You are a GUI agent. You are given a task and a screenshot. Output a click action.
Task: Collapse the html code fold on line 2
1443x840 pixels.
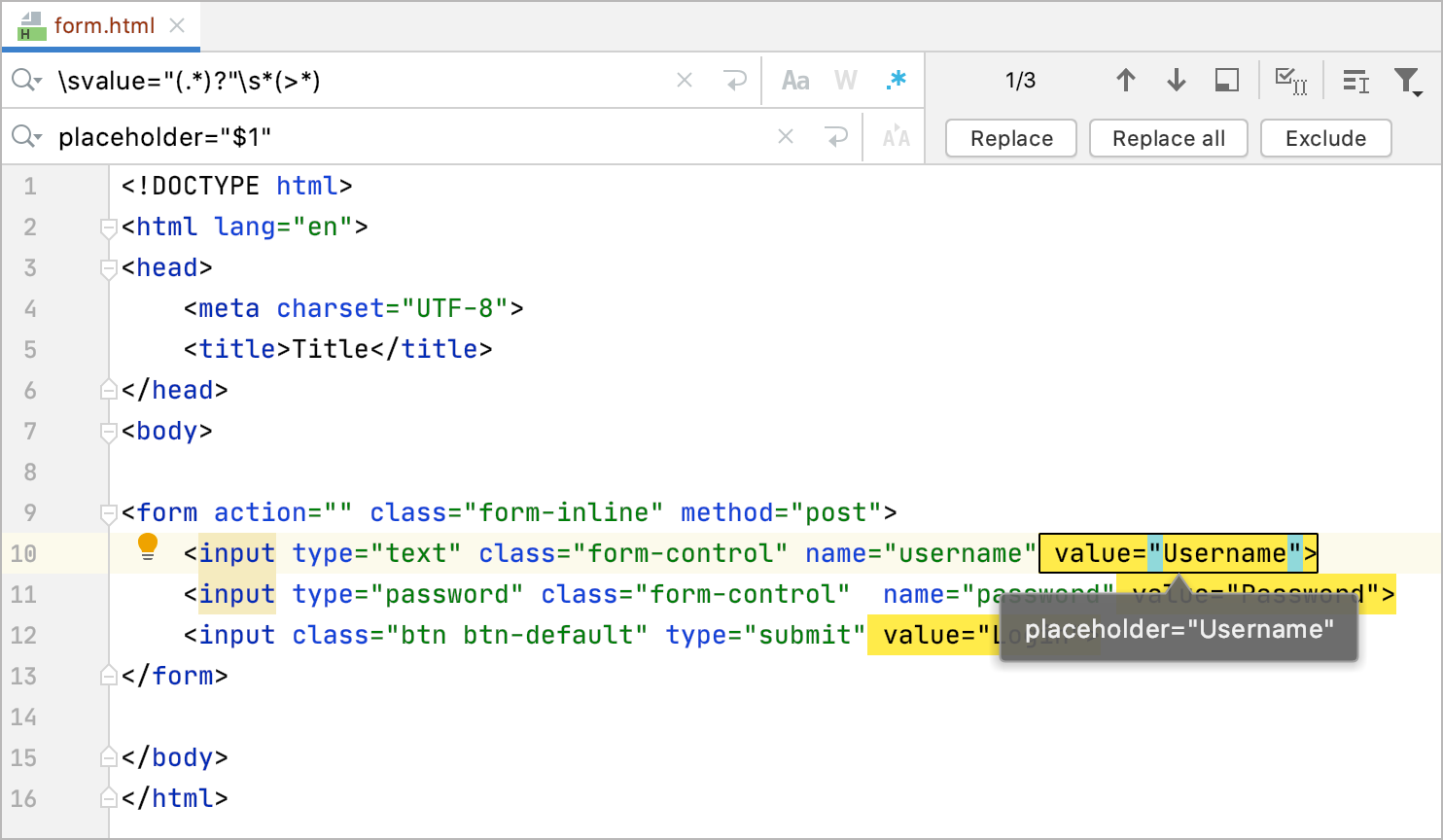click(x=108, y=227)
